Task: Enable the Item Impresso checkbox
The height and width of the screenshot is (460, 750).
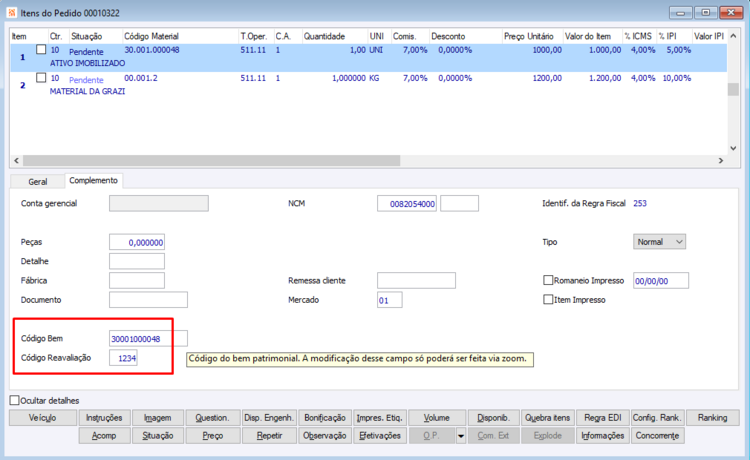Action: [548, 299]
